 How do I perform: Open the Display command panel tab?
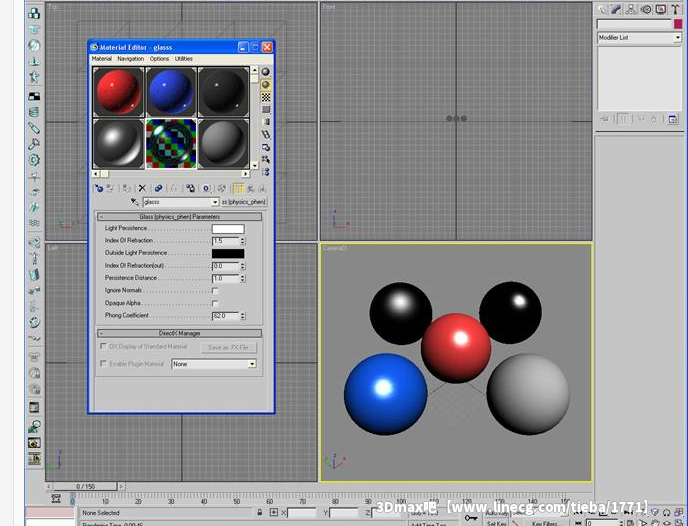coord(660,9)
